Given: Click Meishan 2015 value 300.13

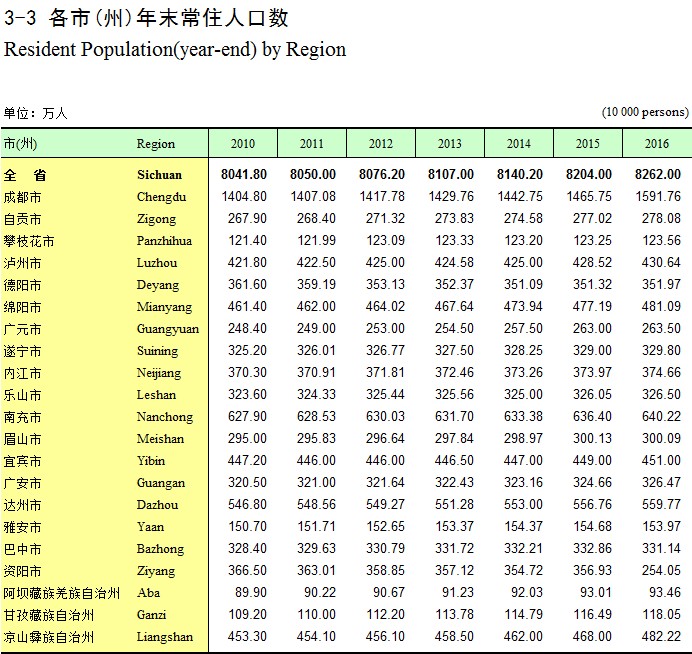Looking at the screenshot, I should (592, 439).
